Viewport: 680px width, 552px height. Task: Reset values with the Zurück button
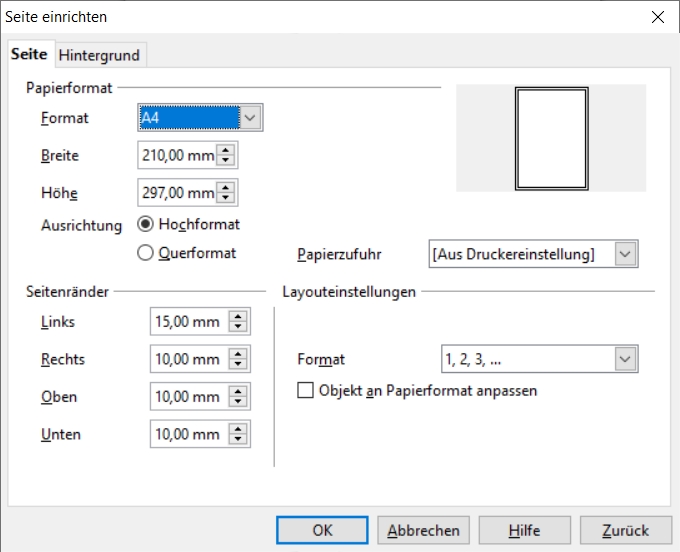[x=625, y=530]
